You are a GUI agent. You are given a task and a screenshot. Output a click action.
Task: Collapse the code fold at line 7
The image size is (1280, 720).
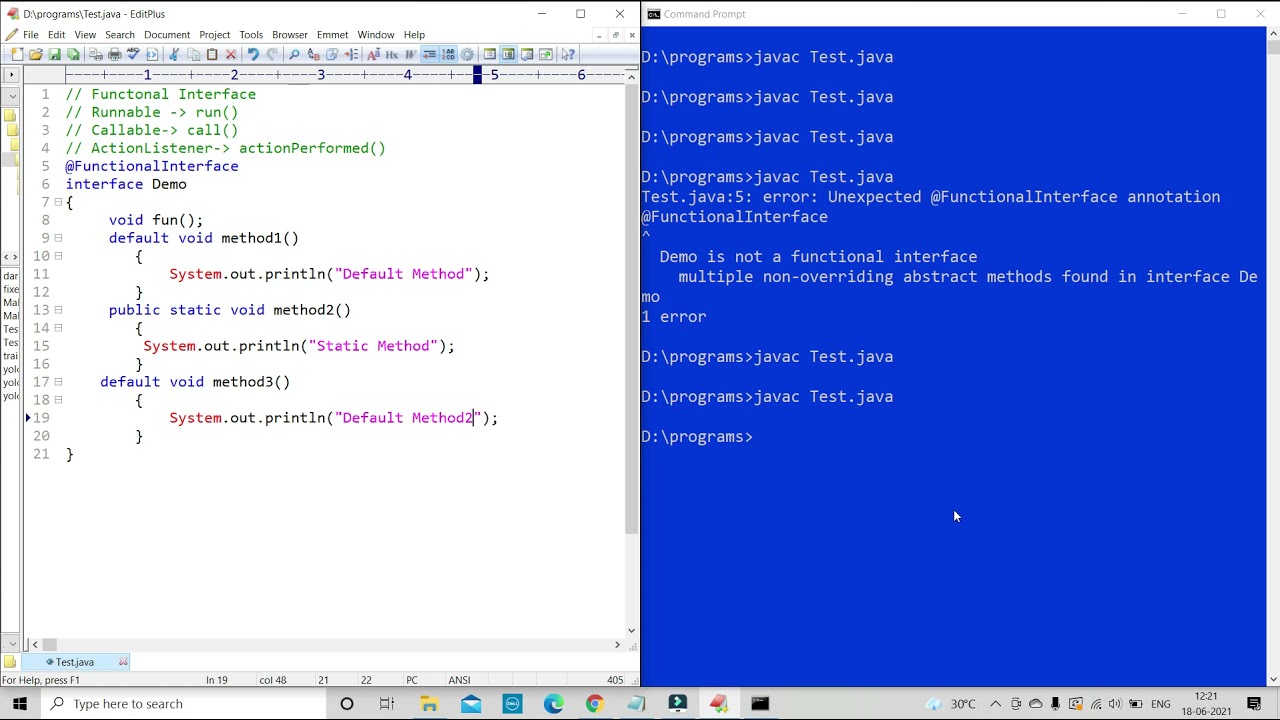pos(58,202)
